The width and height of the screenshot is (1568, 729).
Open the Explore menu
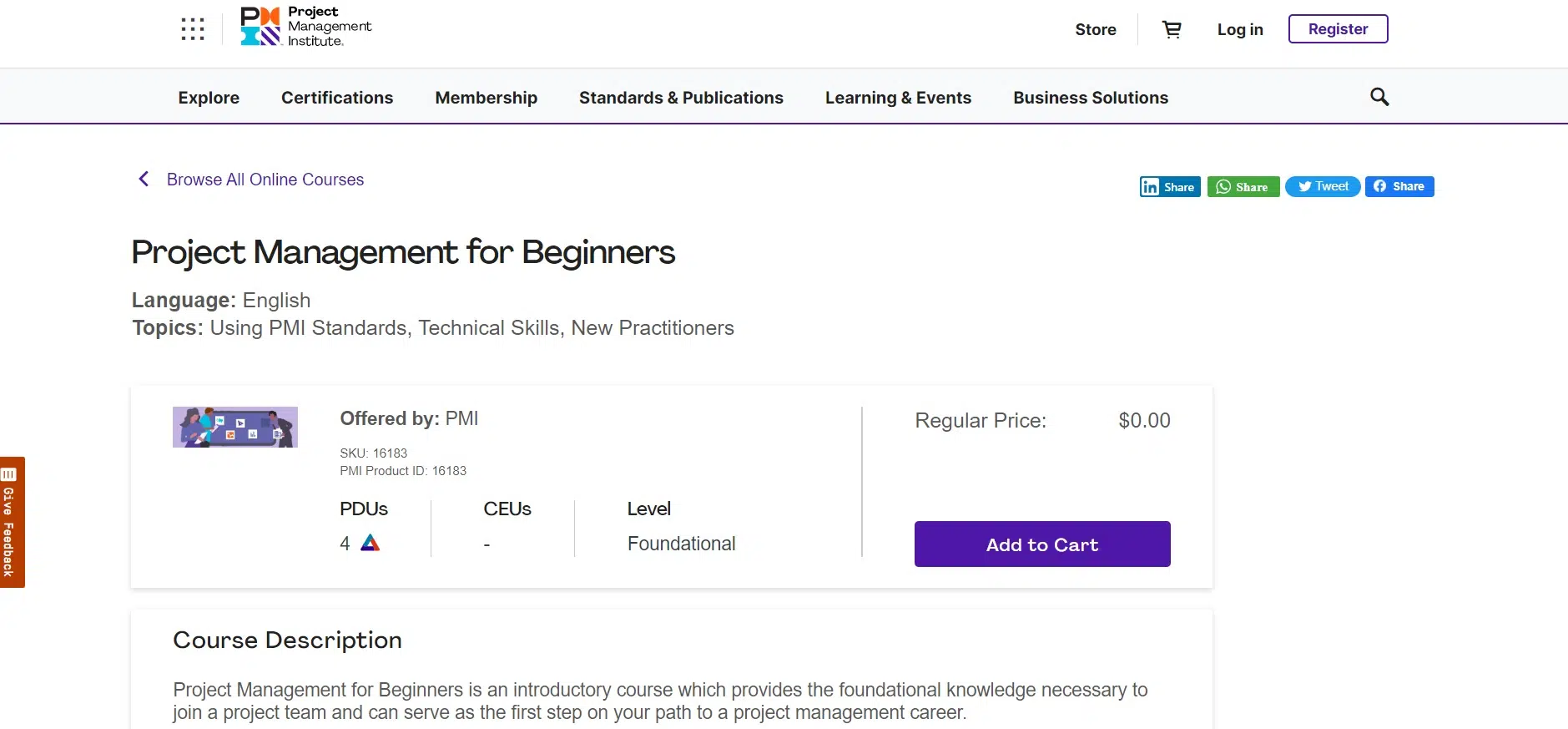(209, 98)
